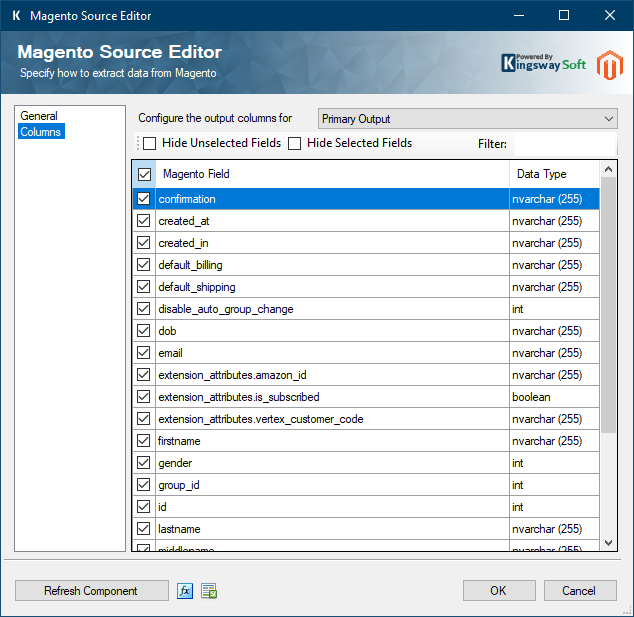Select extension_attributes.amazon_id field name

[x=232, y=375]
